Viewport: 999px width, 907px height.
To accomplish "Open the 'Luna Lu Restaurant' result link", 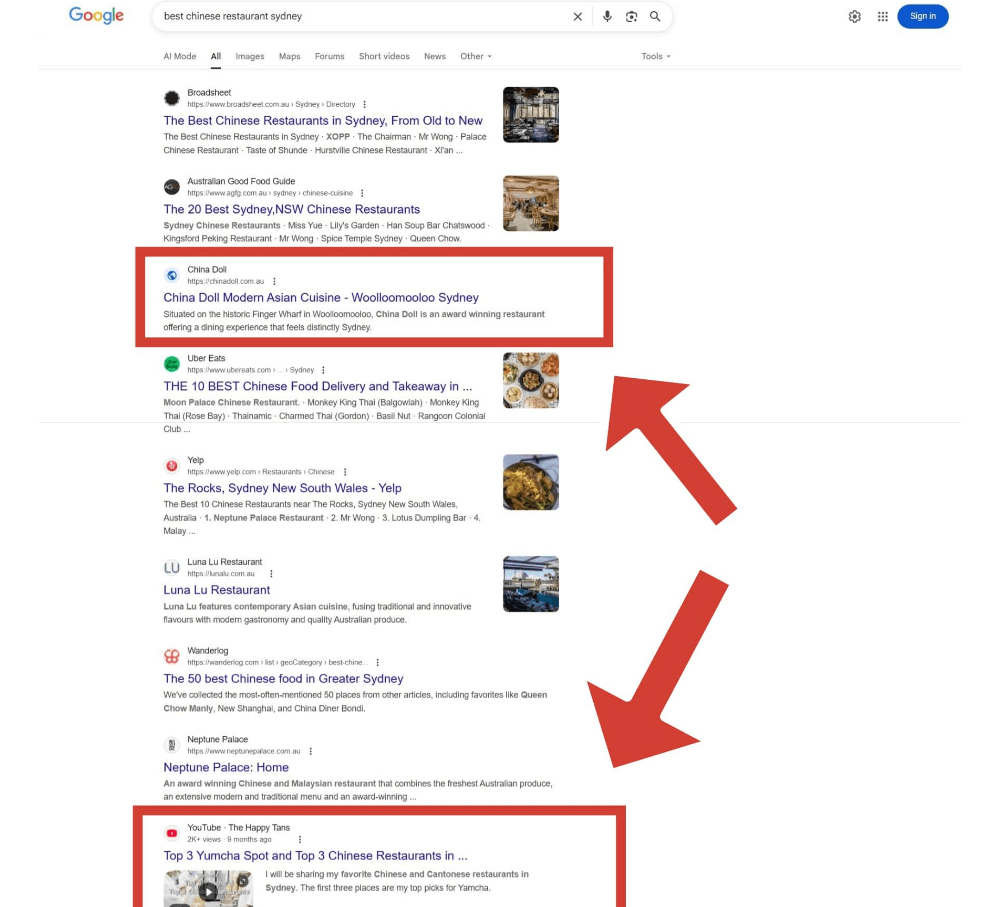I will click(x=217, y=590).
